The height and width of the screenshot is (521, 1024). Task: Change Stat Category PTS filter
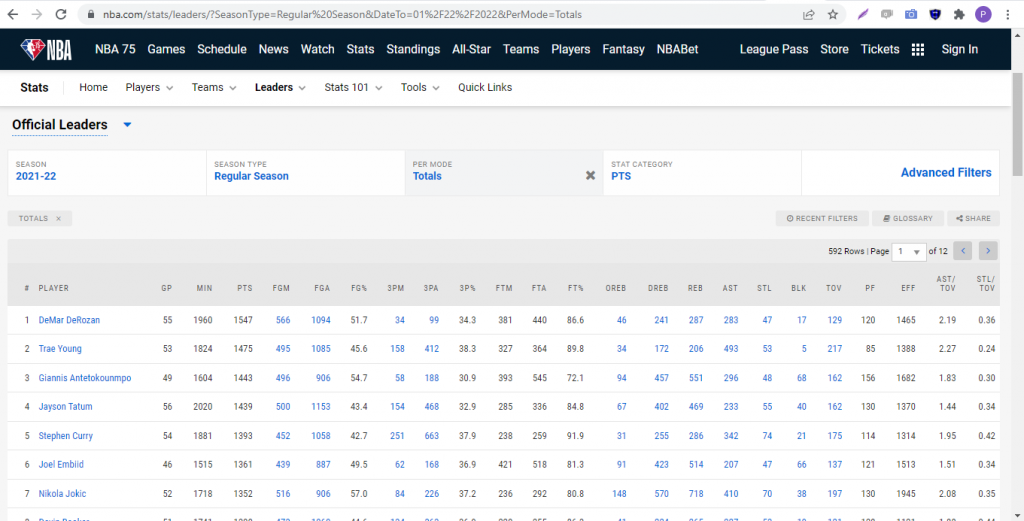tap(702, 173)
